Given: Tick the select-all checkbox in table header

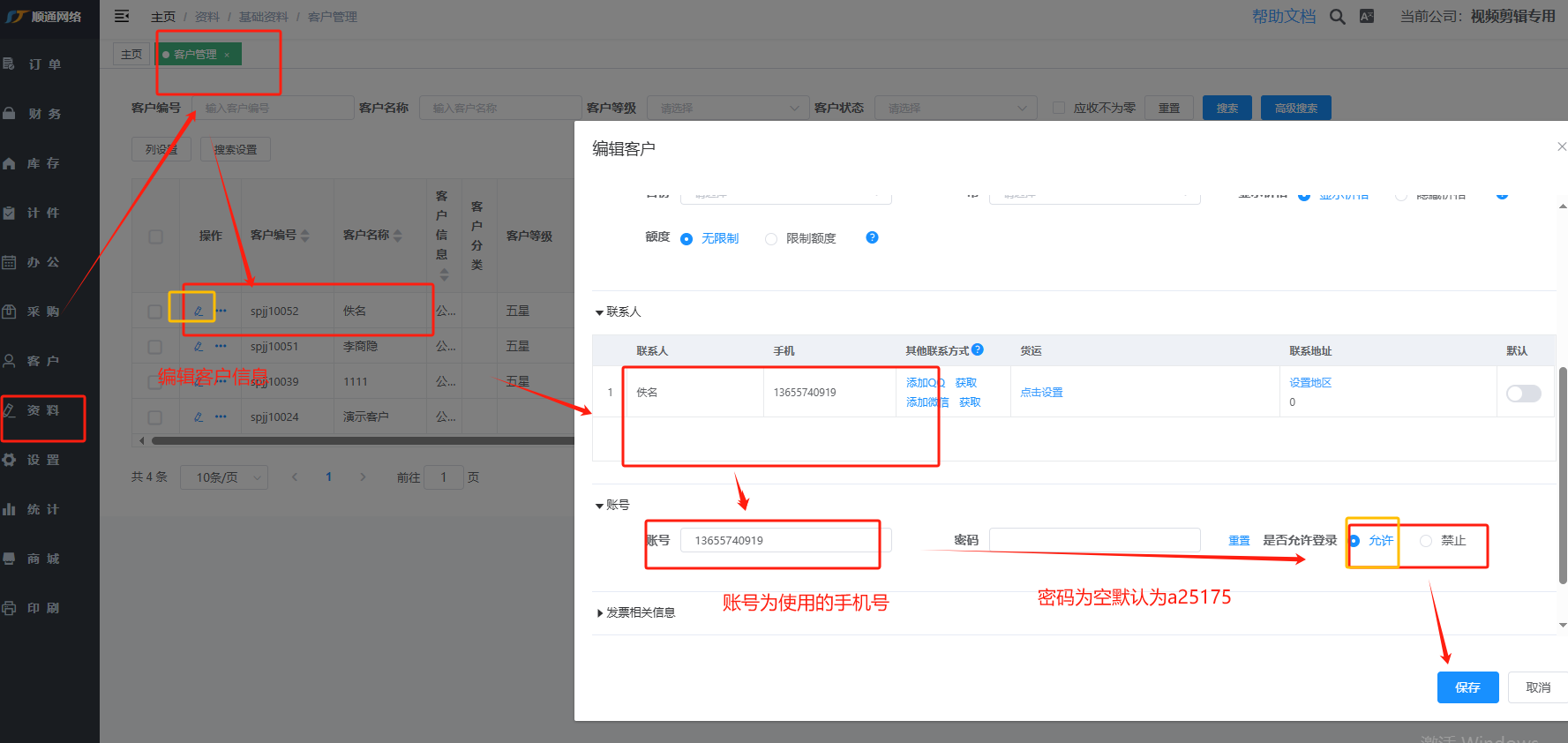Looking at the screenshot, I should pyautogui.click(x=155, y=236).
